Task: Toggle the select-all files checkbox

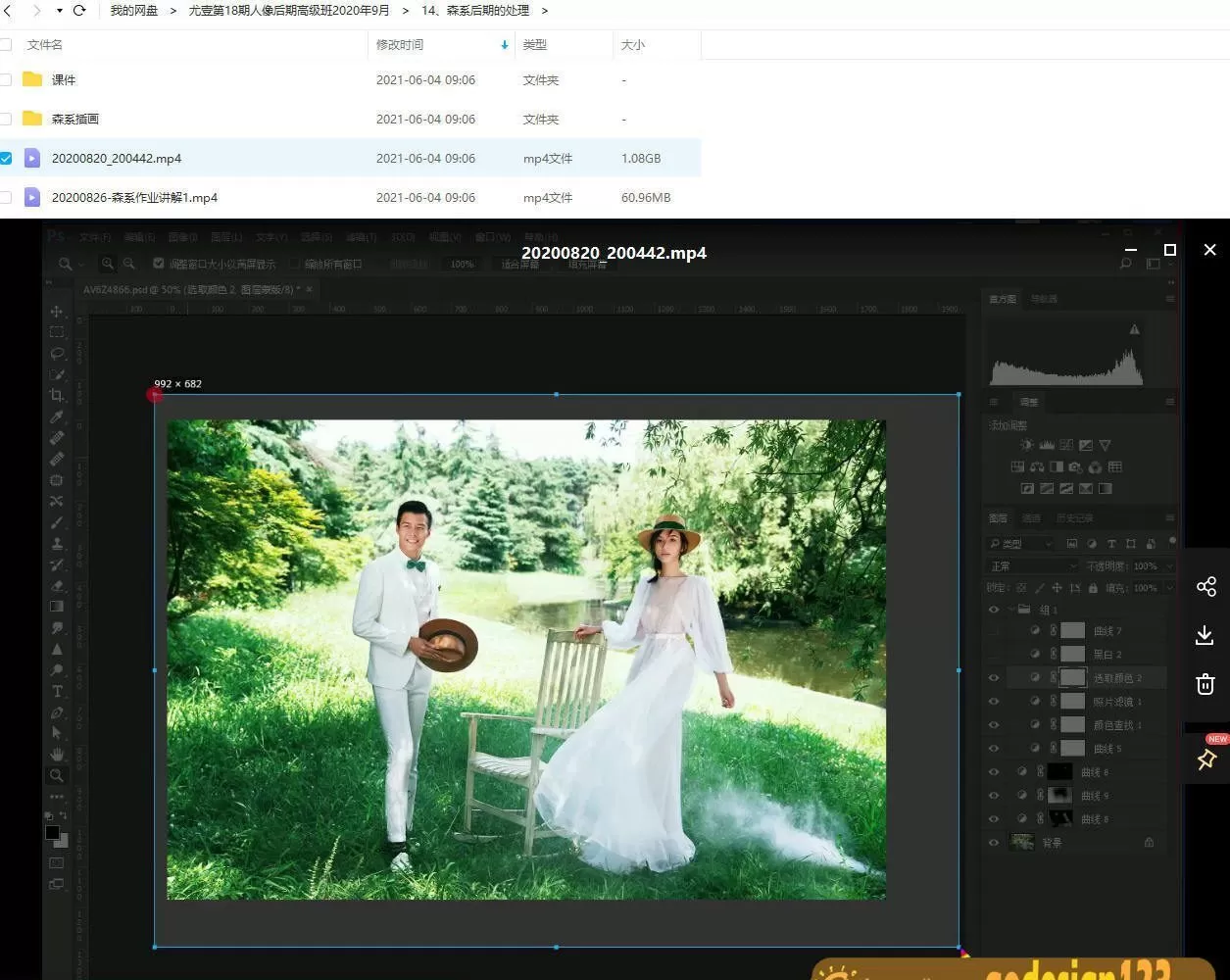Action: (6, 45)
